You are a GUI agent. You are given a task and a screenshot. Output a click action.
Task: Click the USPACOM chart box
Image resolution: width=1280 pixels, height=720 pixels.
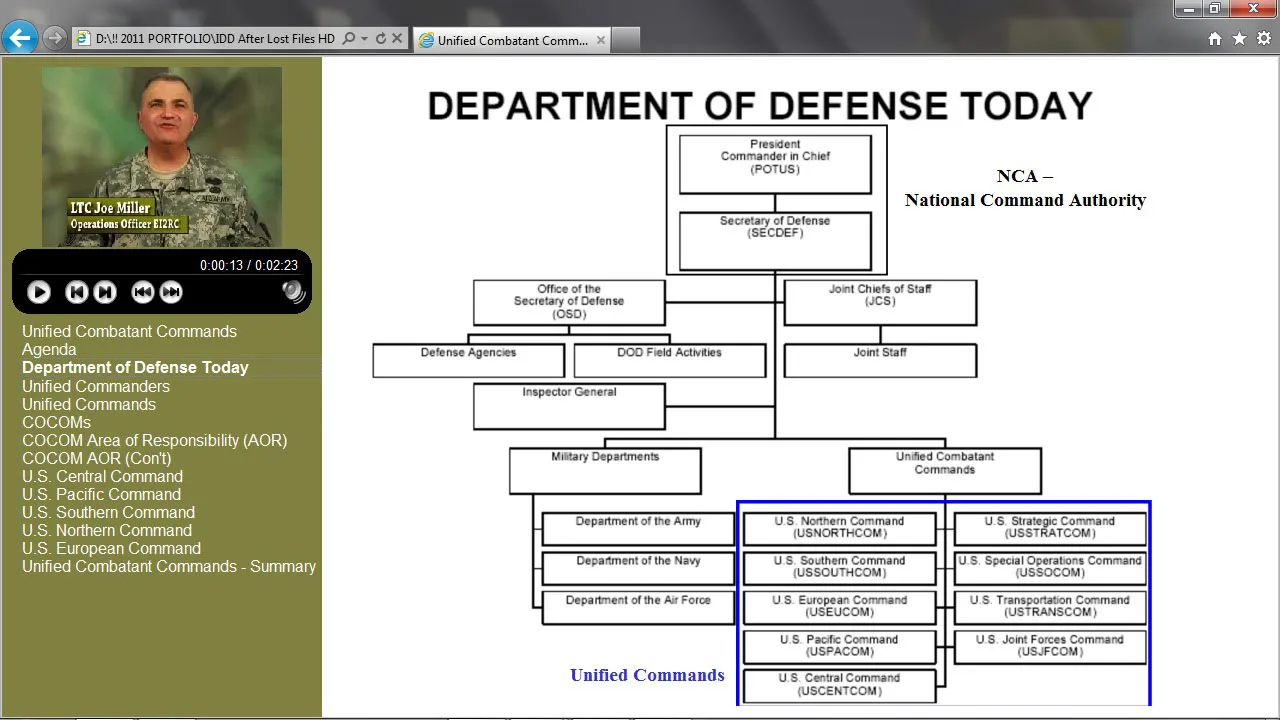839,647
